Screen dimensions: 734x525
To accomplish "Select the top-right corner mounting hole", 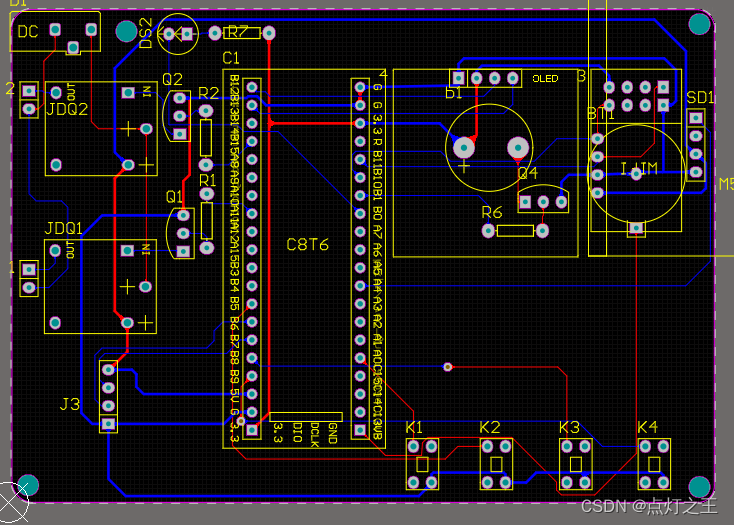I will click(699, 24).
